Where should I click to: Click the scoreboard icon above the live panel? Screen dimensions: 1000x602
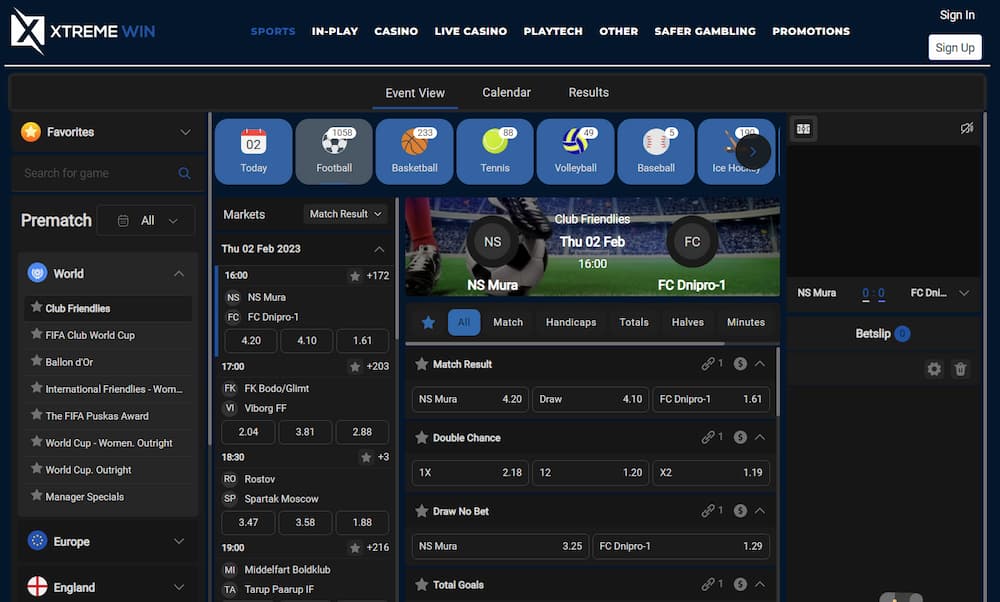804,129
